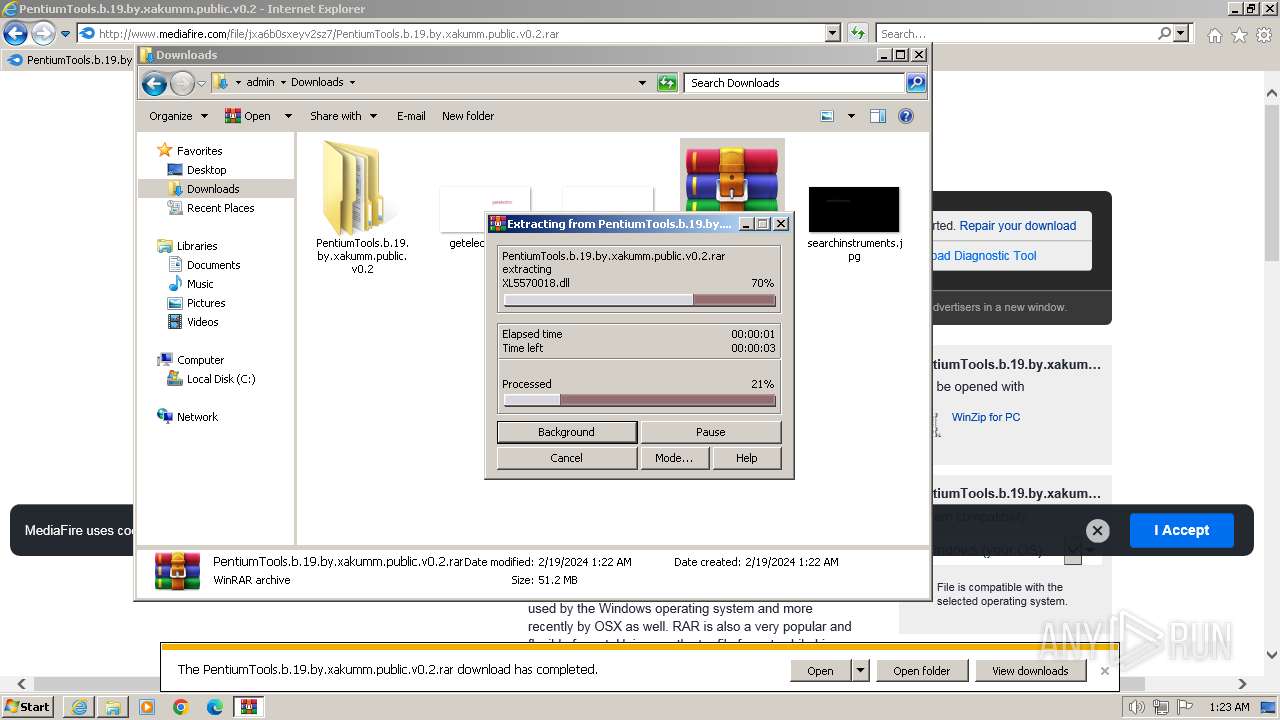This screenshot has width=1280, height=720.
Task: Open Edge from taskbar
Action: tap(214, 707)
